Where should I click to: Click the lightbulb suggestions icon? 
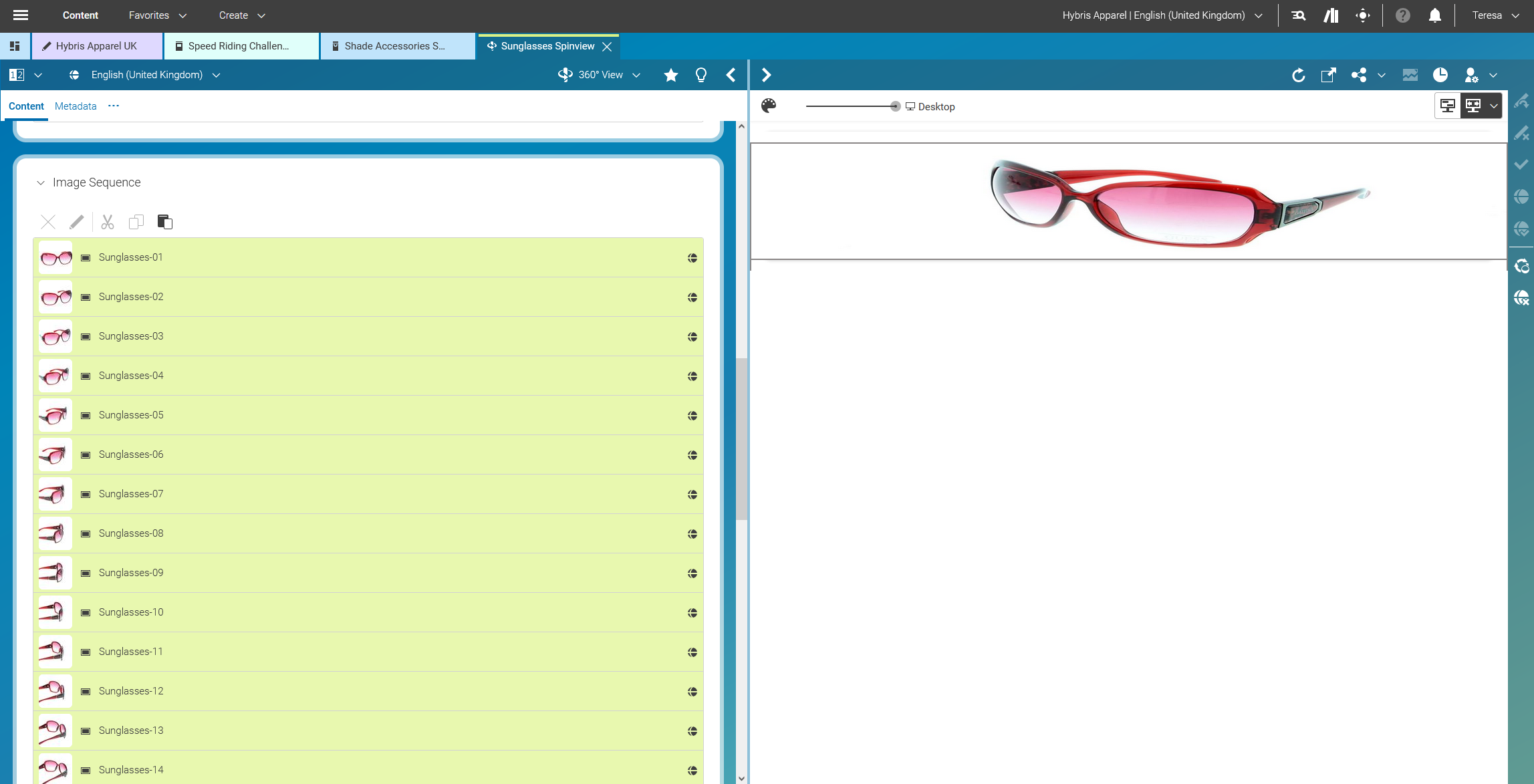700,75
